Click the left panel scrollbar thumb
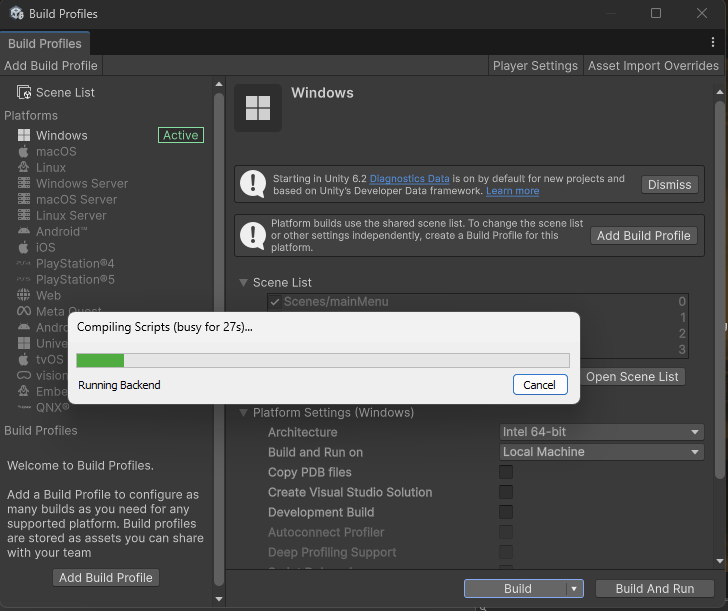Viewport: 728px width, 611px height. pos(219,339)
